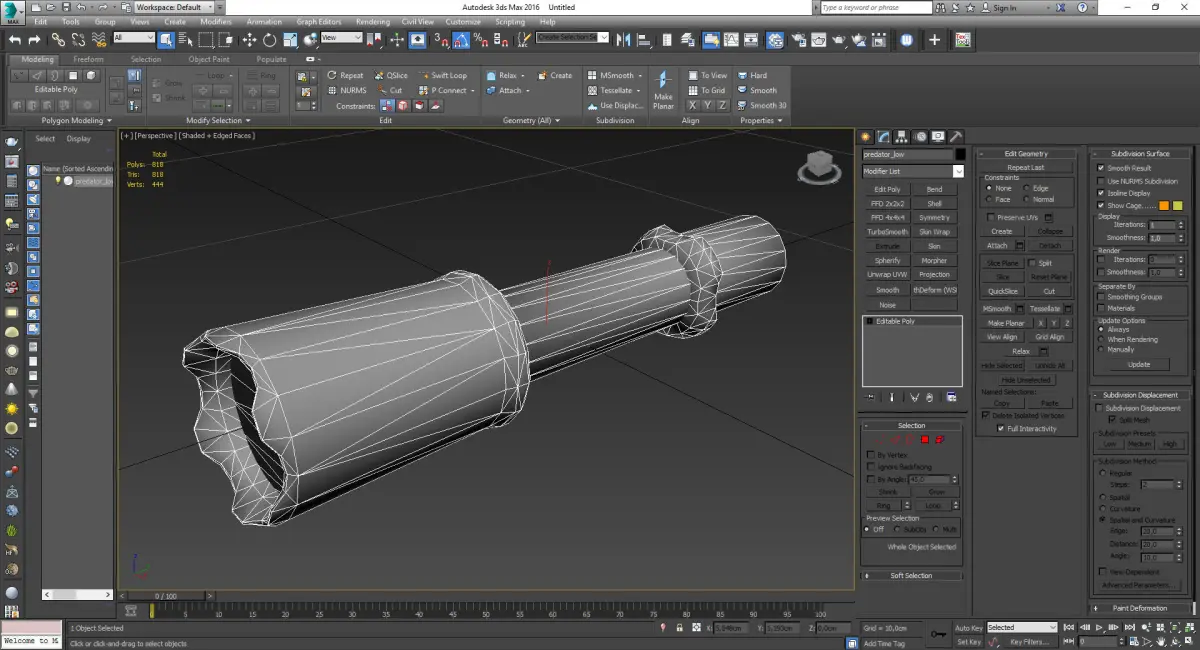Select the Edge constraint radio button
This screenshot has width=1200, height=650.
1026,188
